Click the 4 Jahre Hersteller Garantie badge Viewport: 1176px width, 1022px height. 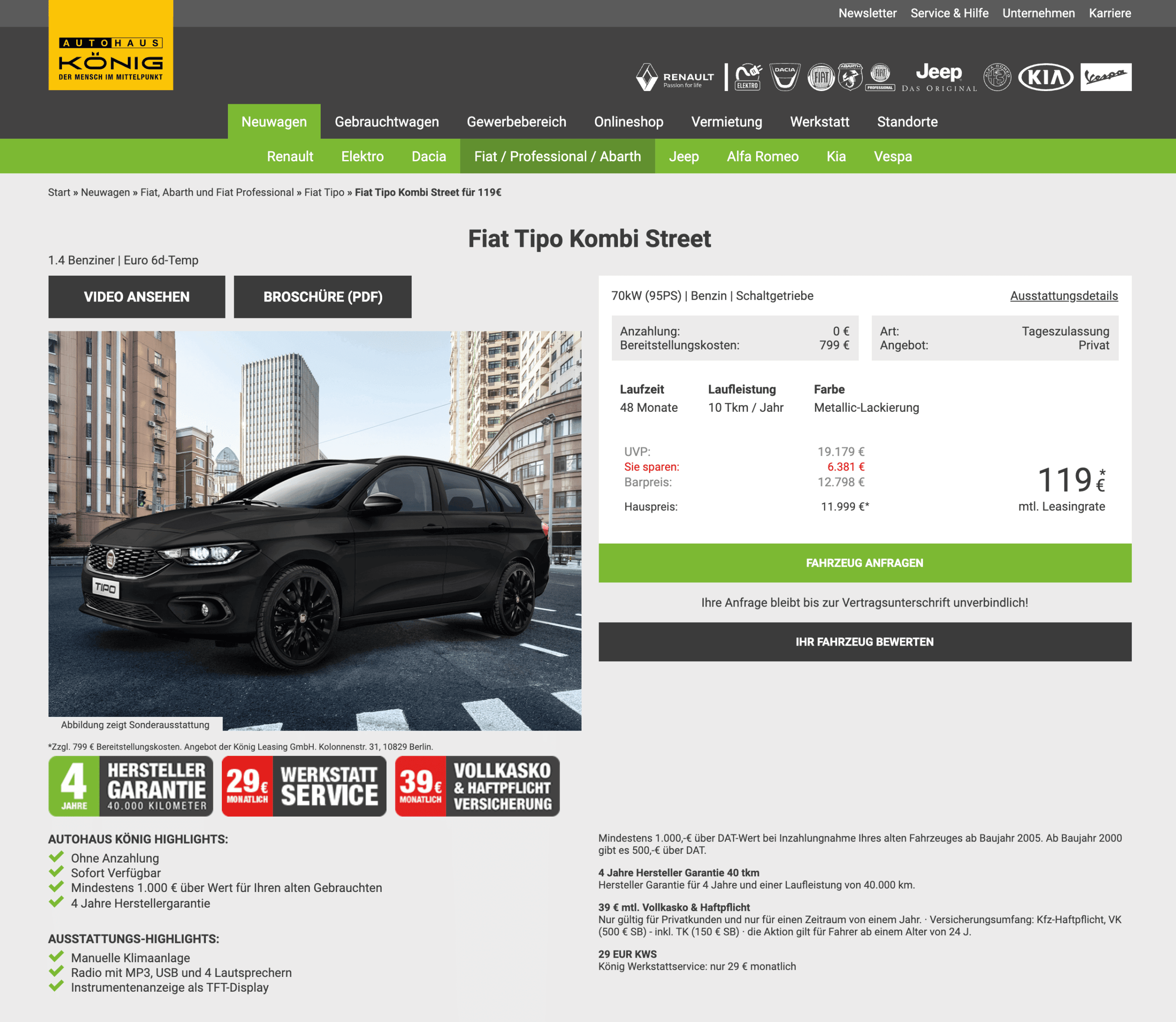[x=130, y=786]
